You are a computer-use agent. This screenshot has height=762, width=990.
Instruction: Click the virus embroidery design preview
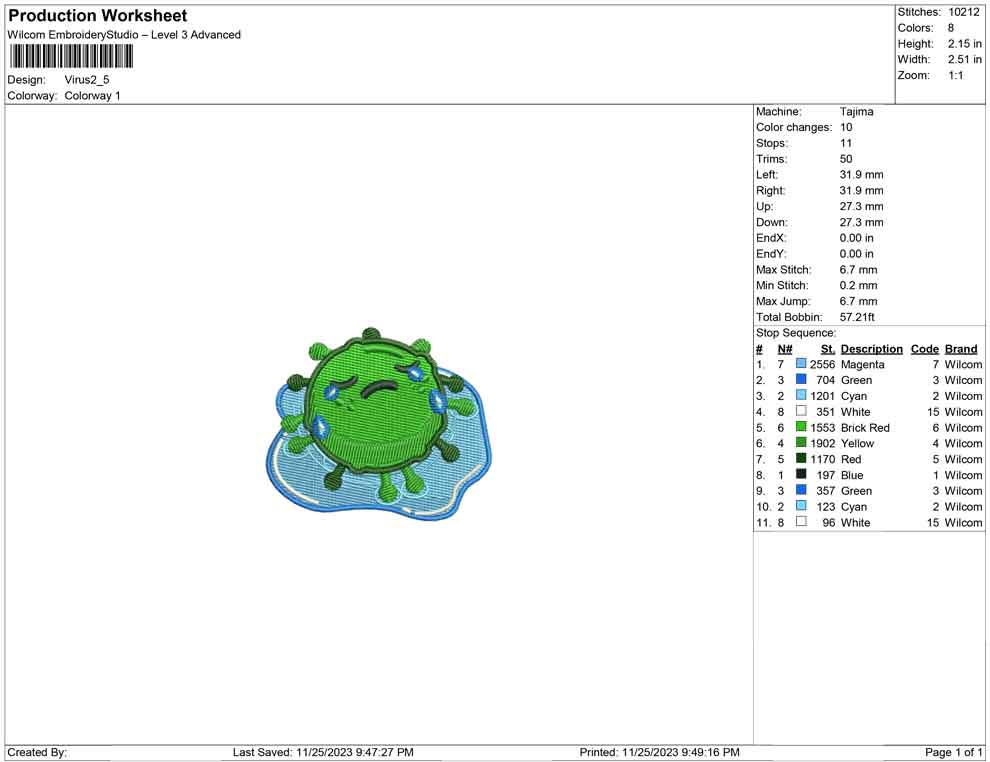pos(378,424)
